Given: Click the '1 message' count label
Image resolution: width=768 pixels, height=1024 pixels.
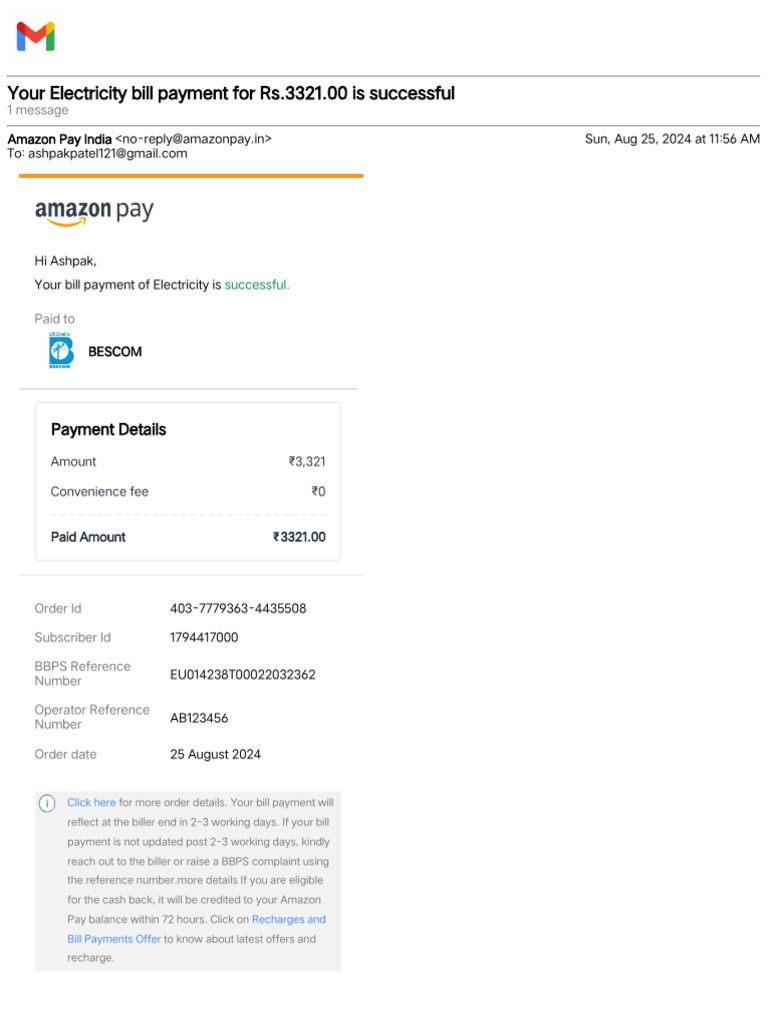Looking at the screenshot, I should pos(38,110).
